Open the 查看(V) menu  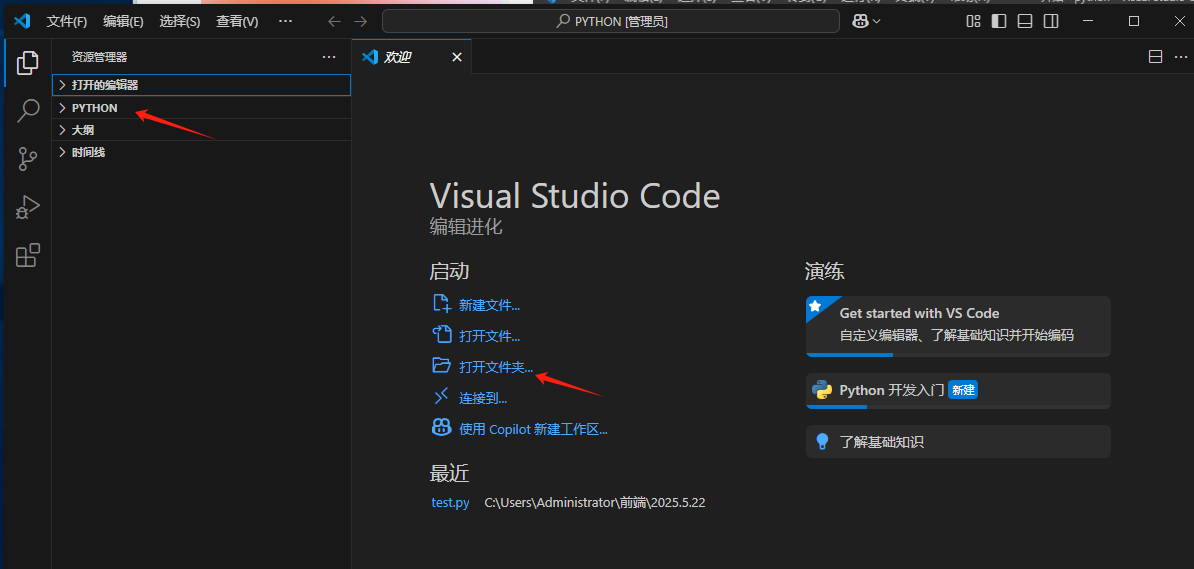[x=237, y=21]
